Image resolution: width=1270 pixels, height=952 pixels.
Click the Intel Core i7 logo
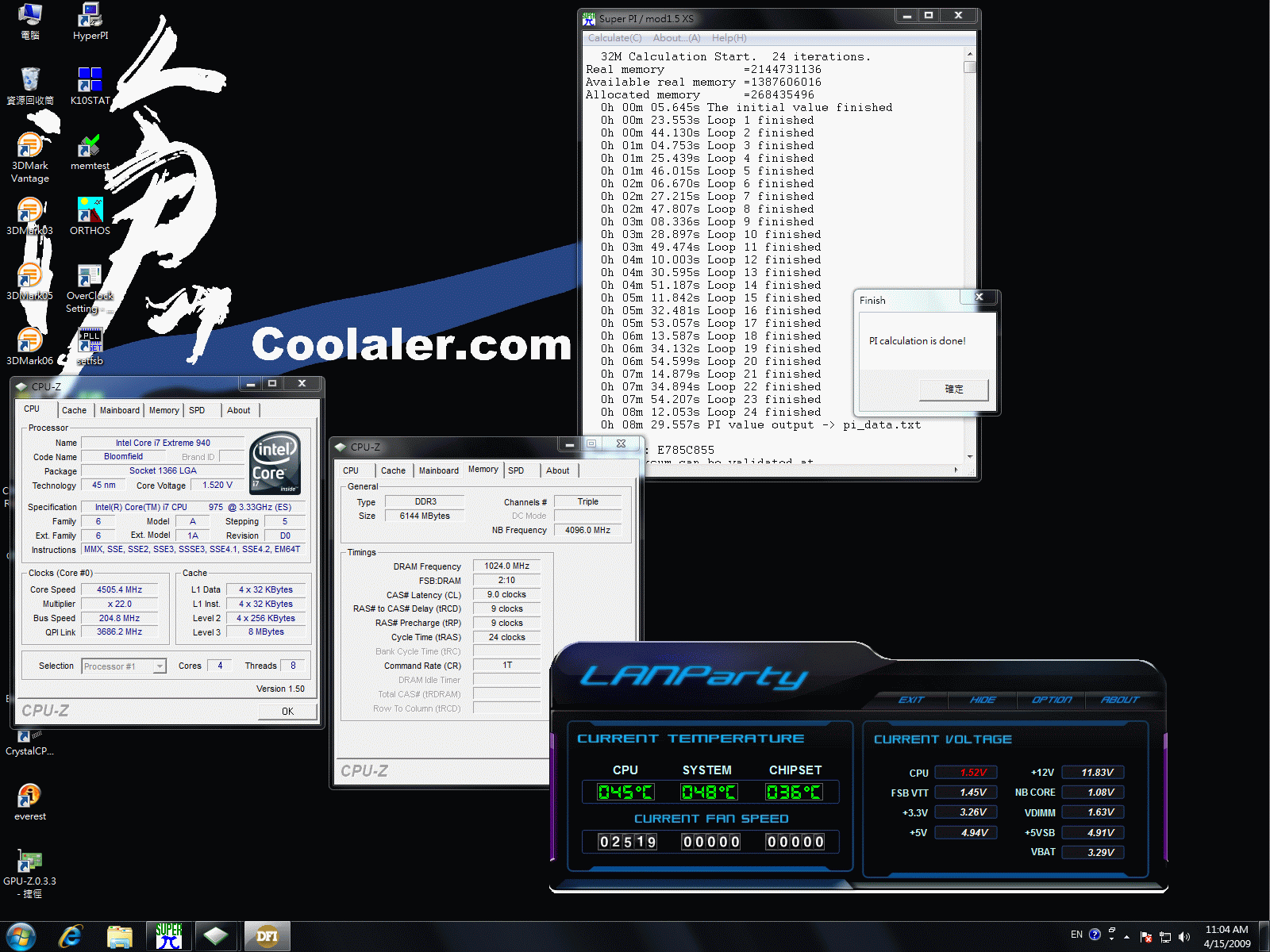pyautogui.click(x=275, y=463)
